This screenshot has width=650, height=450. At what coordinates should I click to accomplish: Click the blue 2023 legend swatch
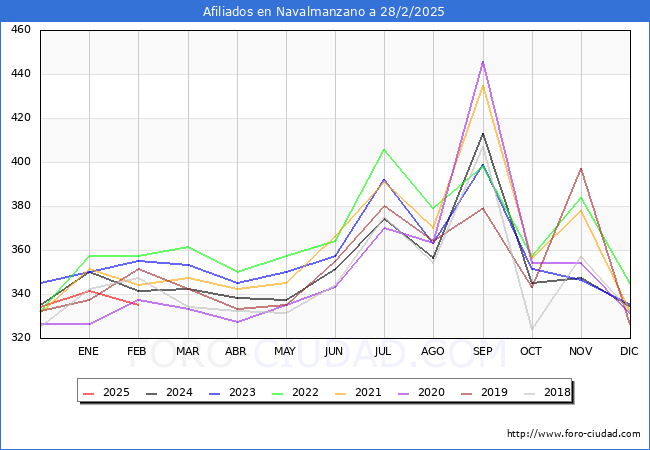(215, 393)
